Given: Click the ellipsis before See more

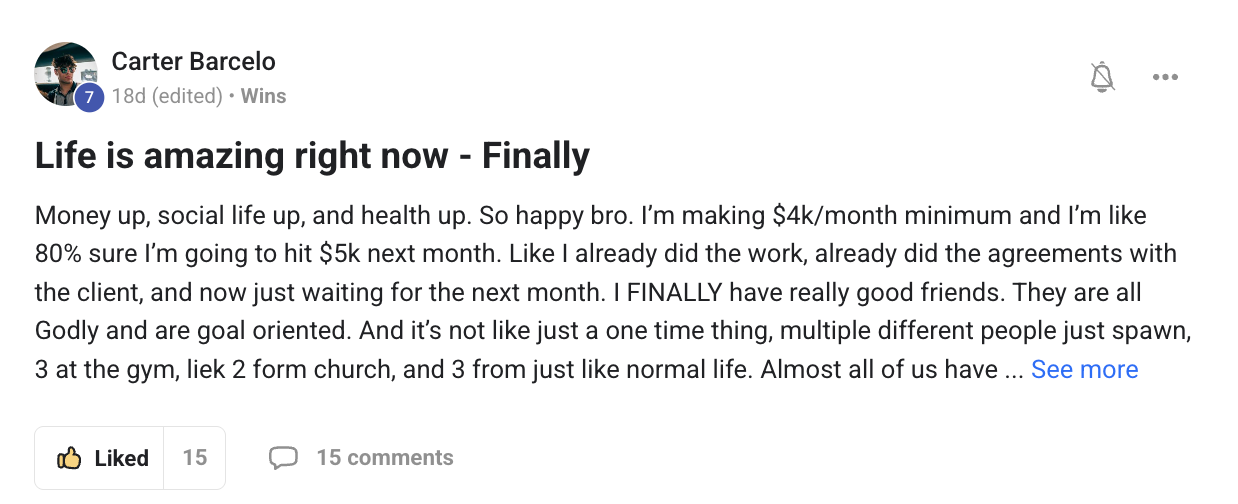Looking at the screenshot, I should point(1013,370).
